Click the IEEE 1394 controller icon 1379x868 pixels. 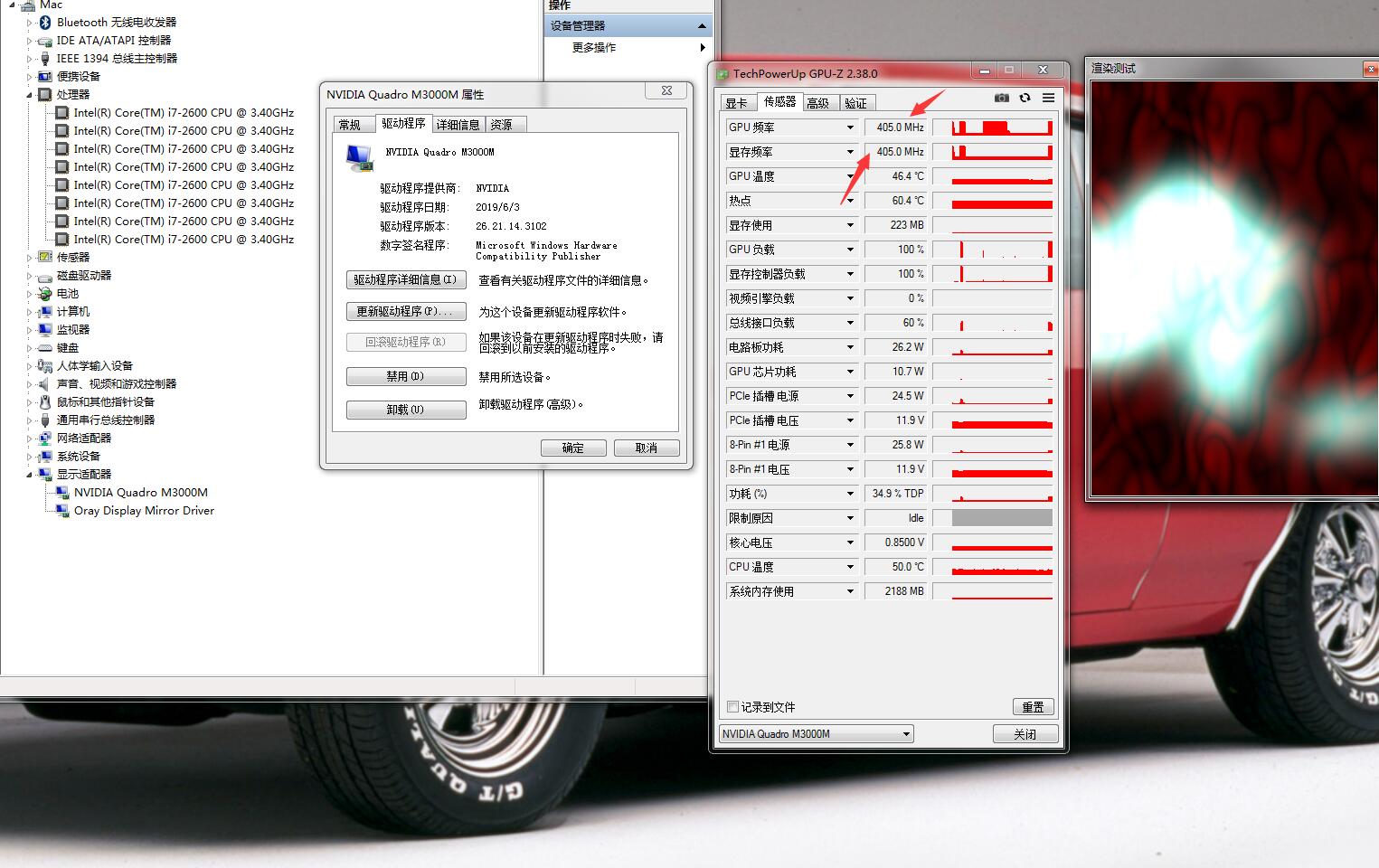(45, 58)
